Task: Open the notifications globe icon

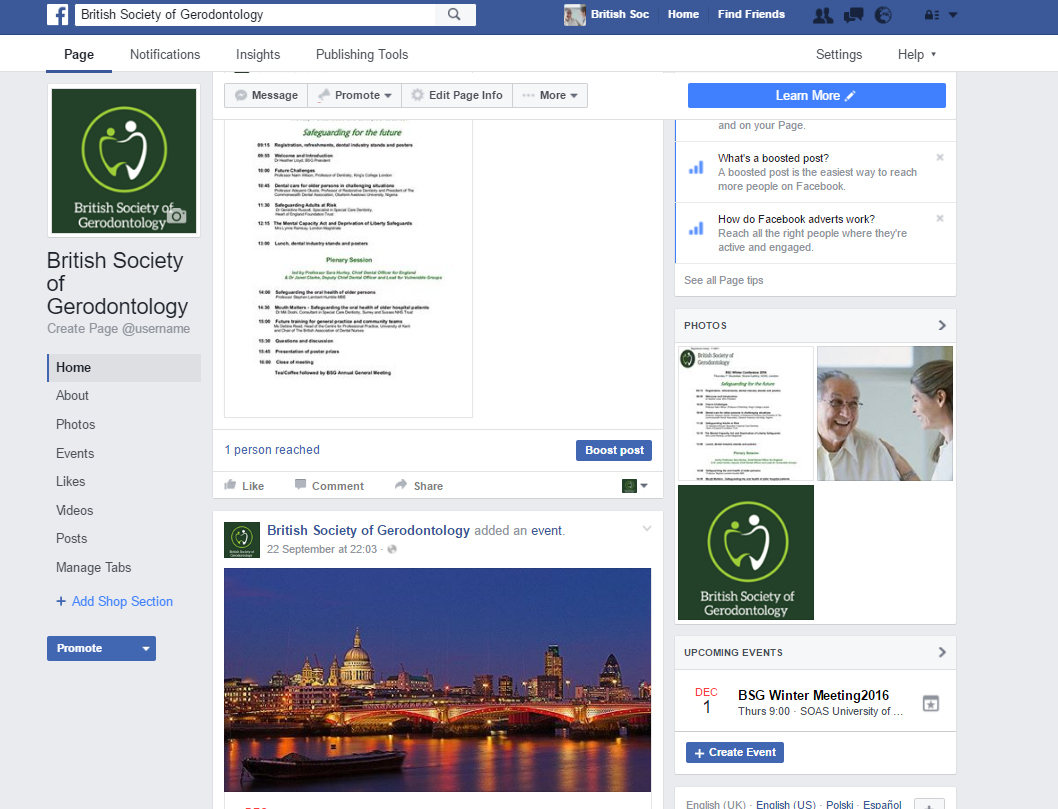Action: [883, 15]
